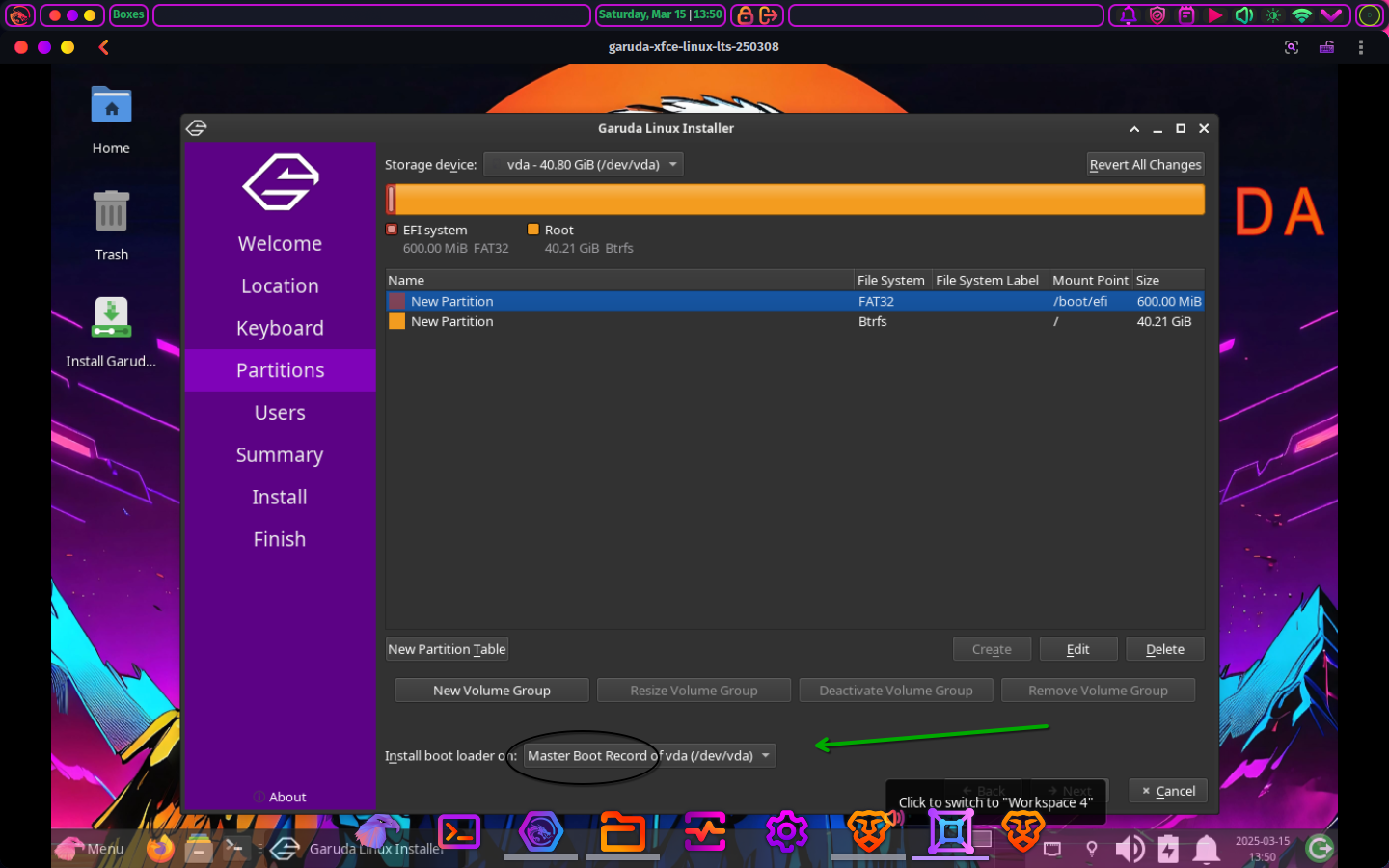Click the Edit partition button
The image size is (1389, 868).
(1078, 649)
